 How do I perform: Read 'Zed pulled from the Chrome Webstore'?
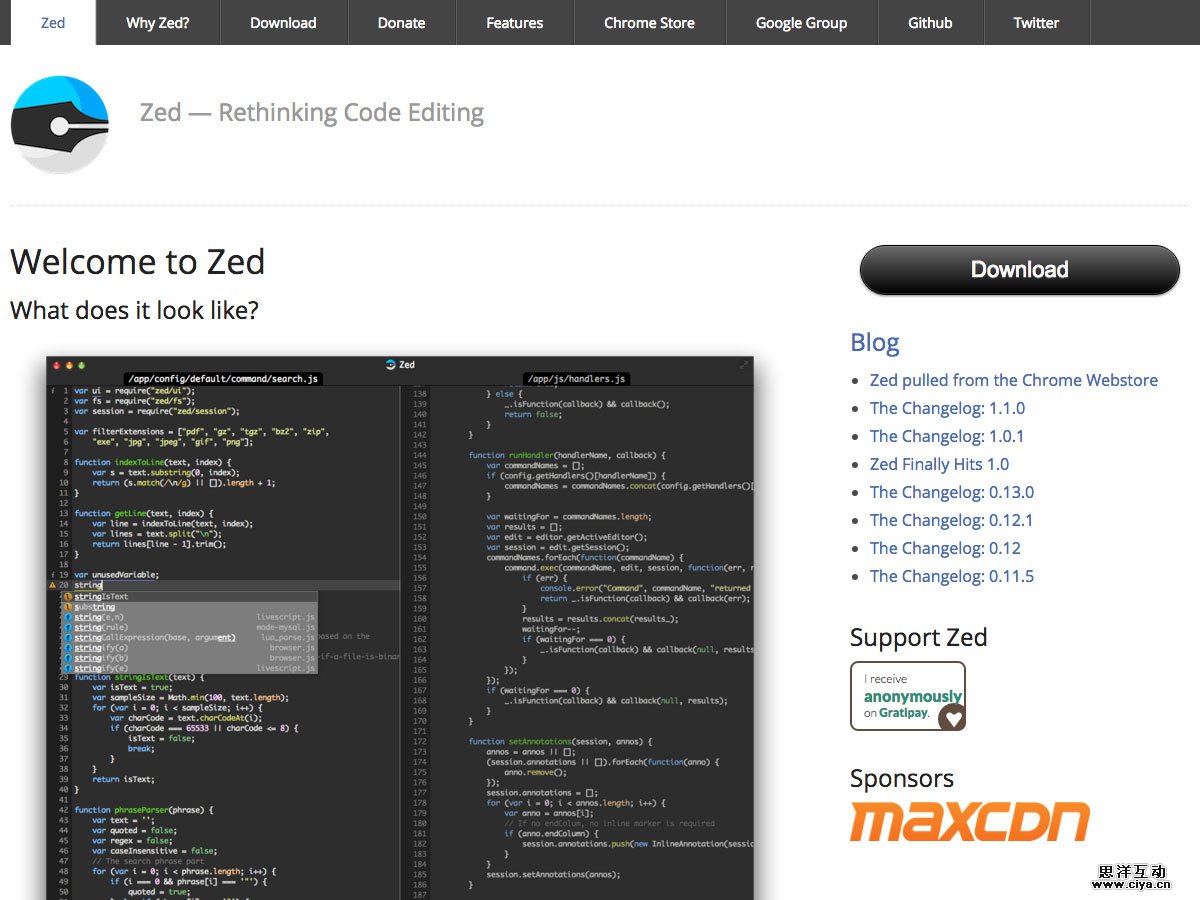coord(1014,380)
